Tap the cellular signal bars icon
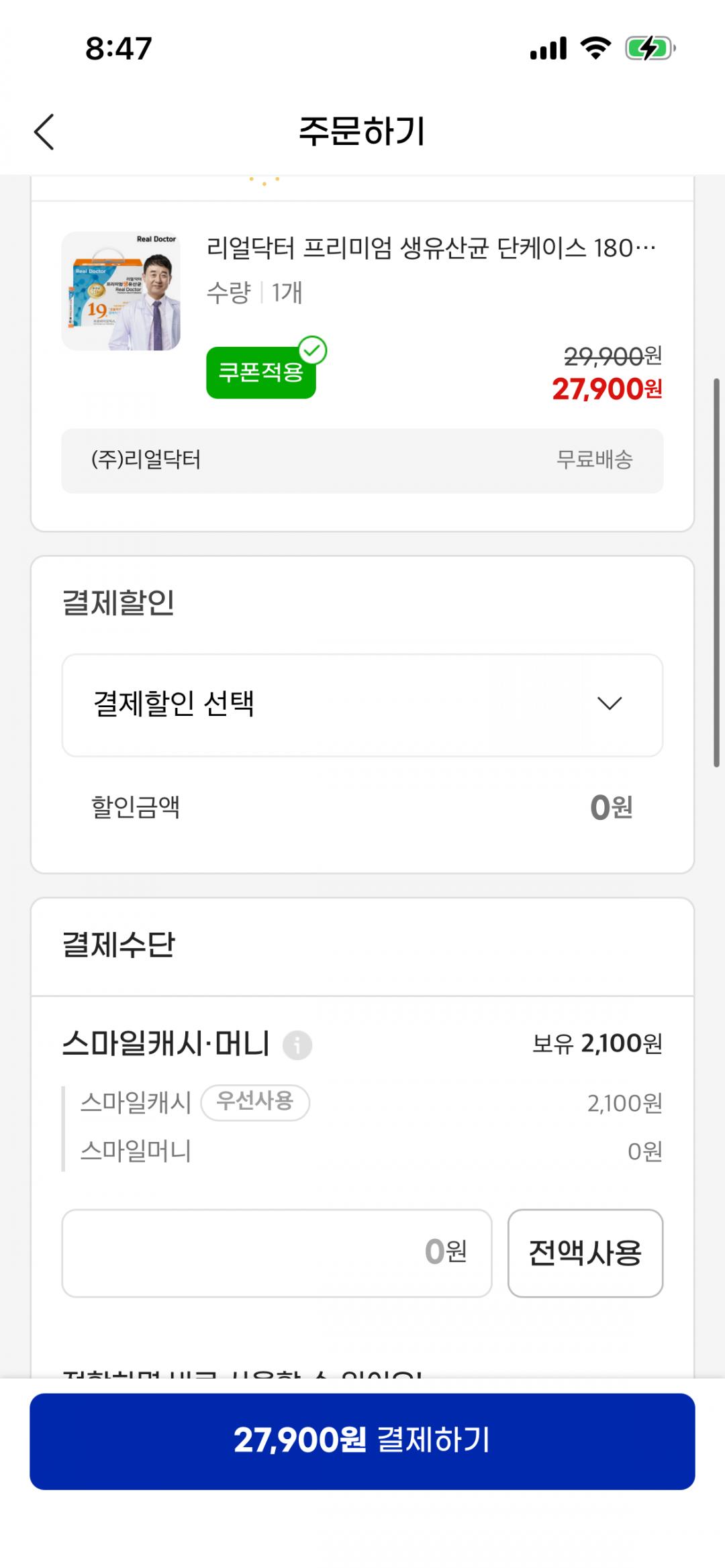 click(x=548, y=49)
